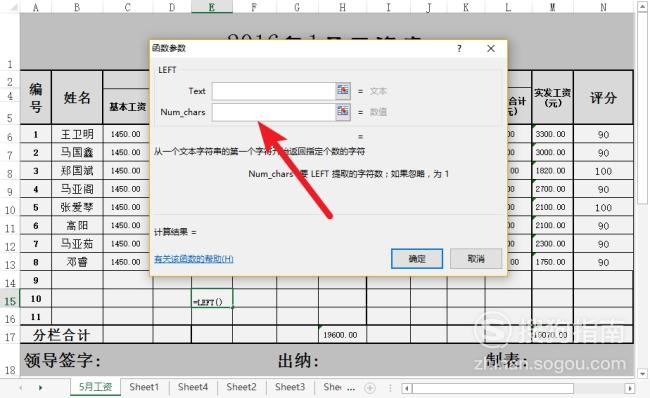Close the 函数参数 dialog
This screenshot has width=650, height=398.
(x=491, y=49)
